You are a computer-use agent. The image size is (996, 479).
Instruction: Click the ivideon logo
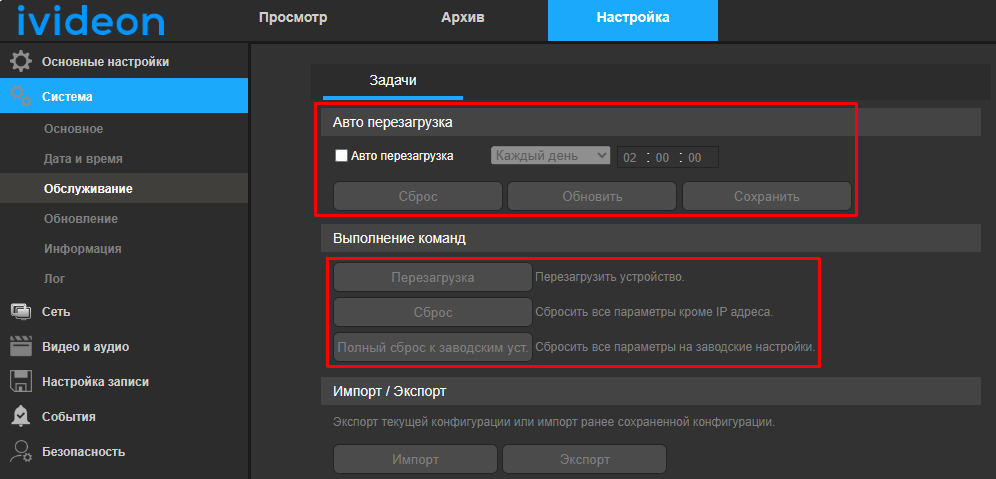pos(91,21)
